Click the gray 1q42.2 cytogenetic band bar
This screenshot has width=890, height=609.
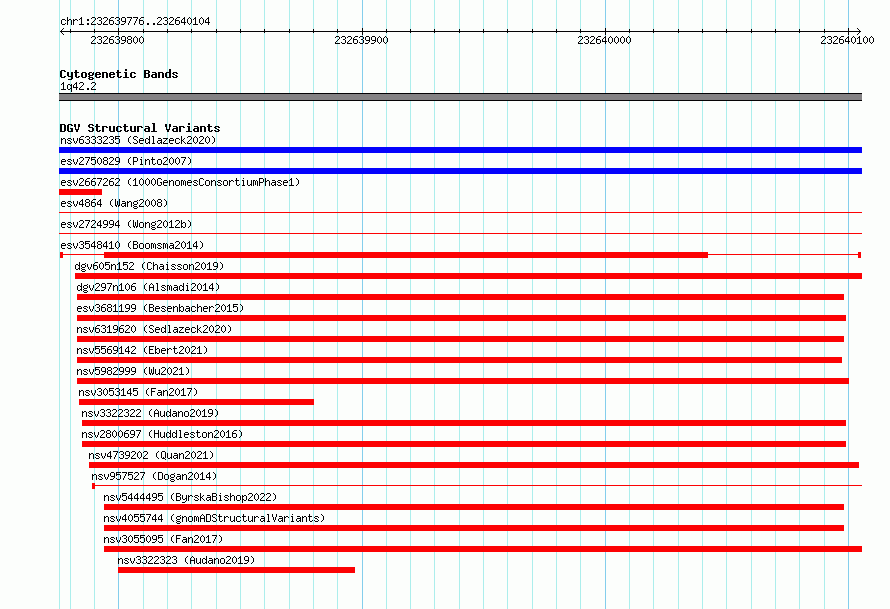(460, 97)
